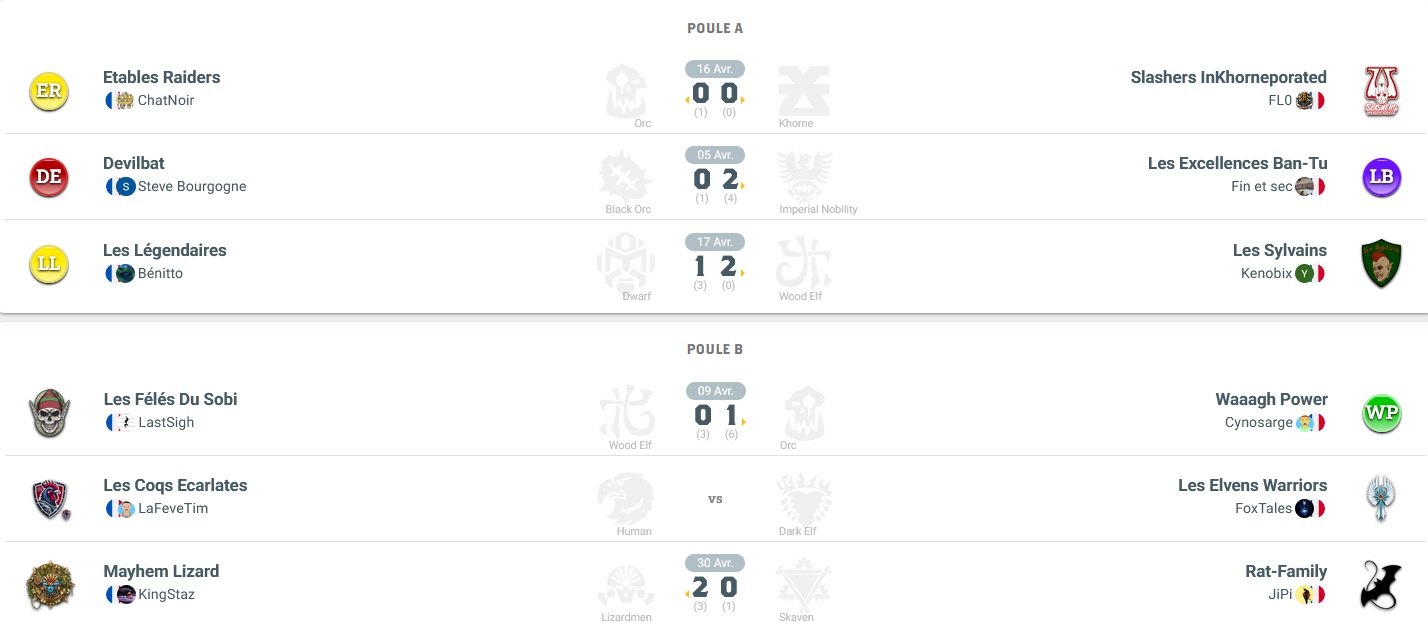Click the vs label of unplayed match
Screen dimensions: 1428x631
point(715,499)
